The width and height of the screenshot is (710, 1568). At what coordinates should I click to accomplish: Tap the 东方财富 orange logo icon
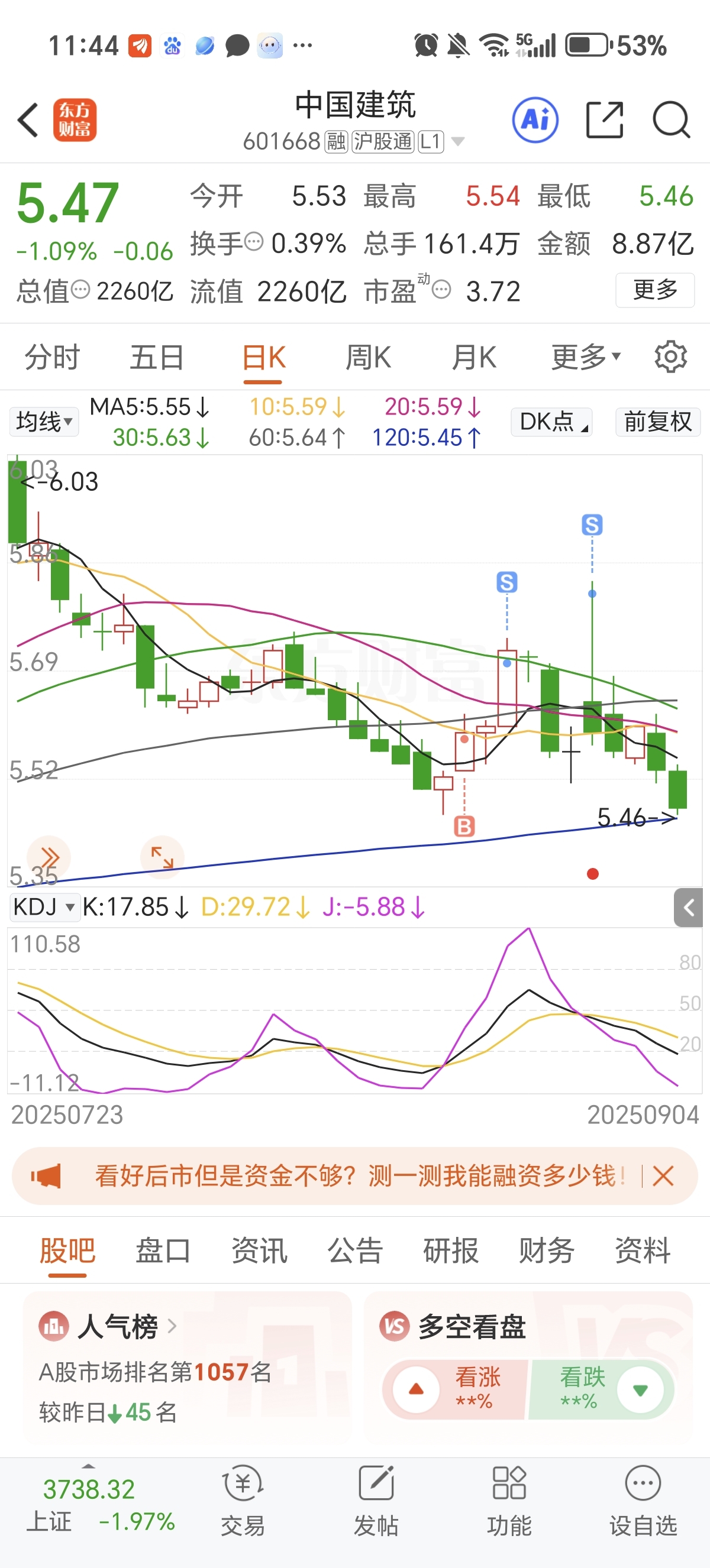(x=75, y=120)
